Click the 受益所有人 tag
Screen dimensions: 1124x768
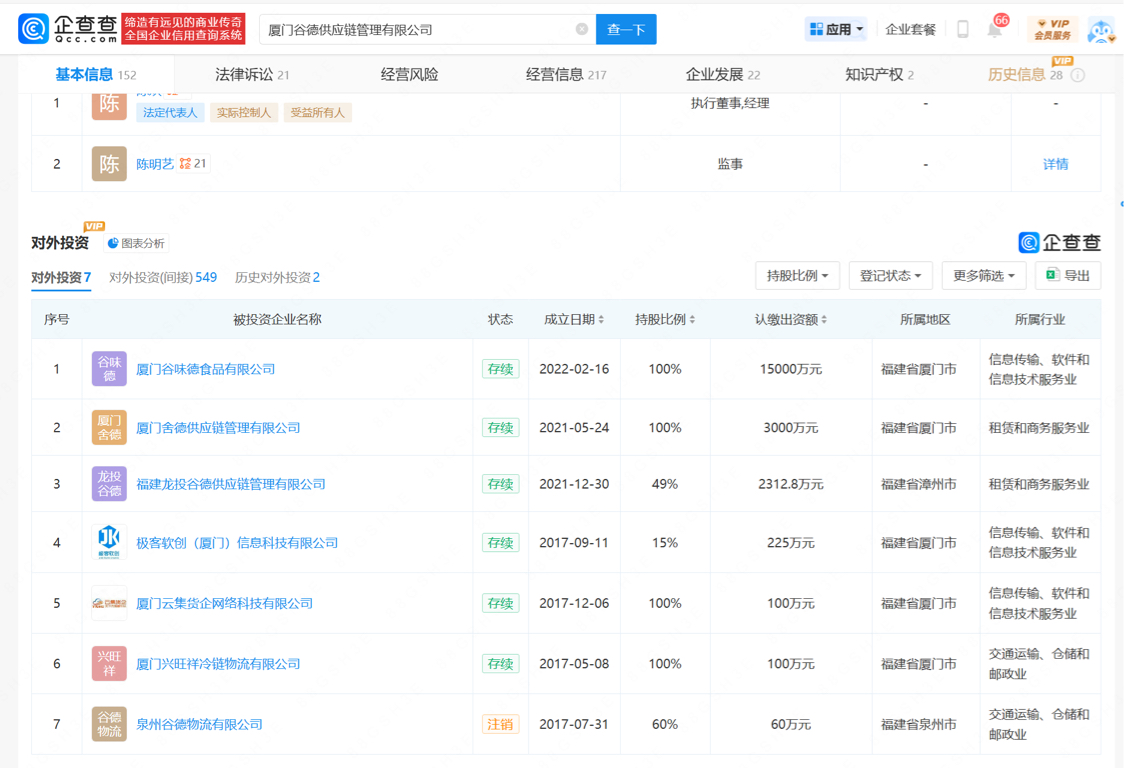(318, 113)
